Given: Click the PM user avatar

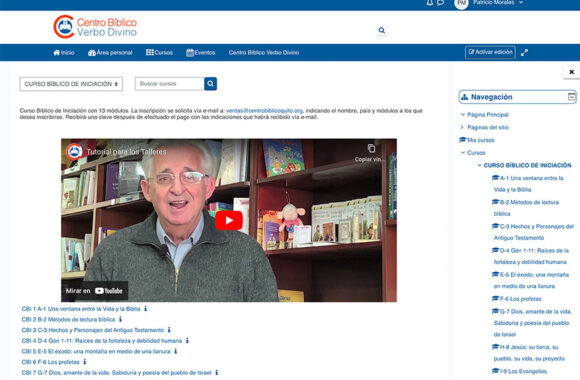Looking at the screenshot, I should 461,3.
